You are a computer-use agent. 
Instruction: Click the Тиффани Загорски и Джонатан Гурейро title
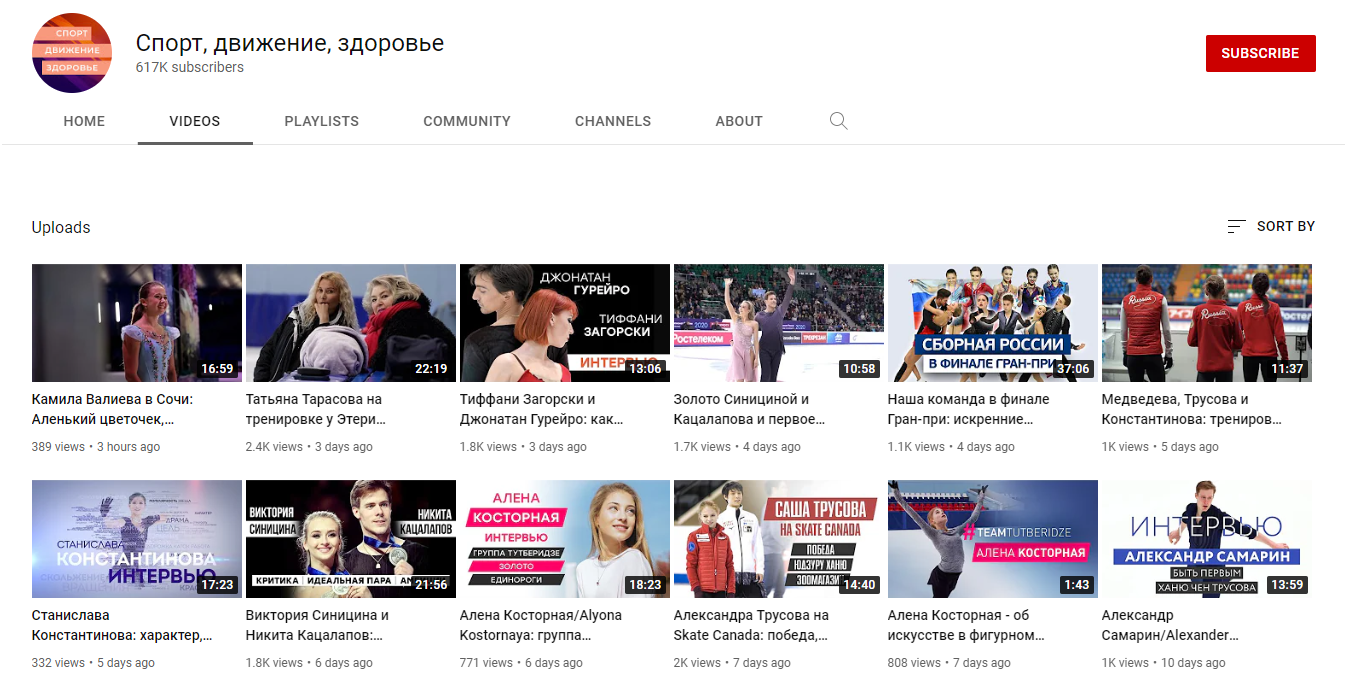tap(542, 409)
